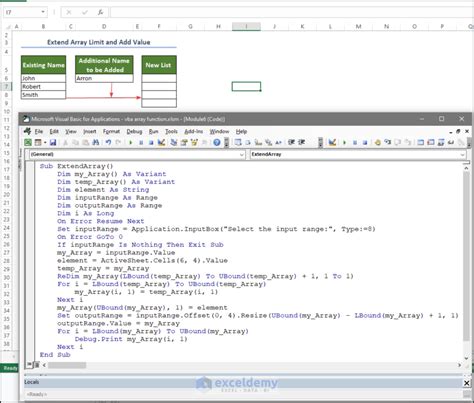Open the Excel Name Box dropdown arrow
Image resolution: width=474 pixels, height=403 pixels.
point(43,12)
